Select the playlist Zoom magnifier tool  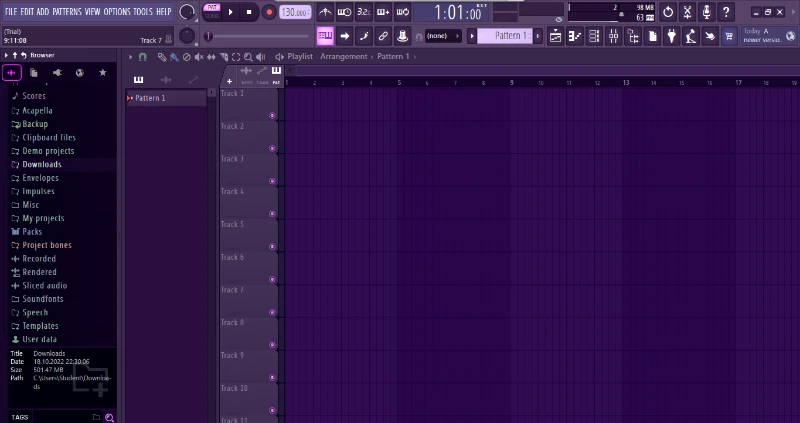(x=248, y=57)
